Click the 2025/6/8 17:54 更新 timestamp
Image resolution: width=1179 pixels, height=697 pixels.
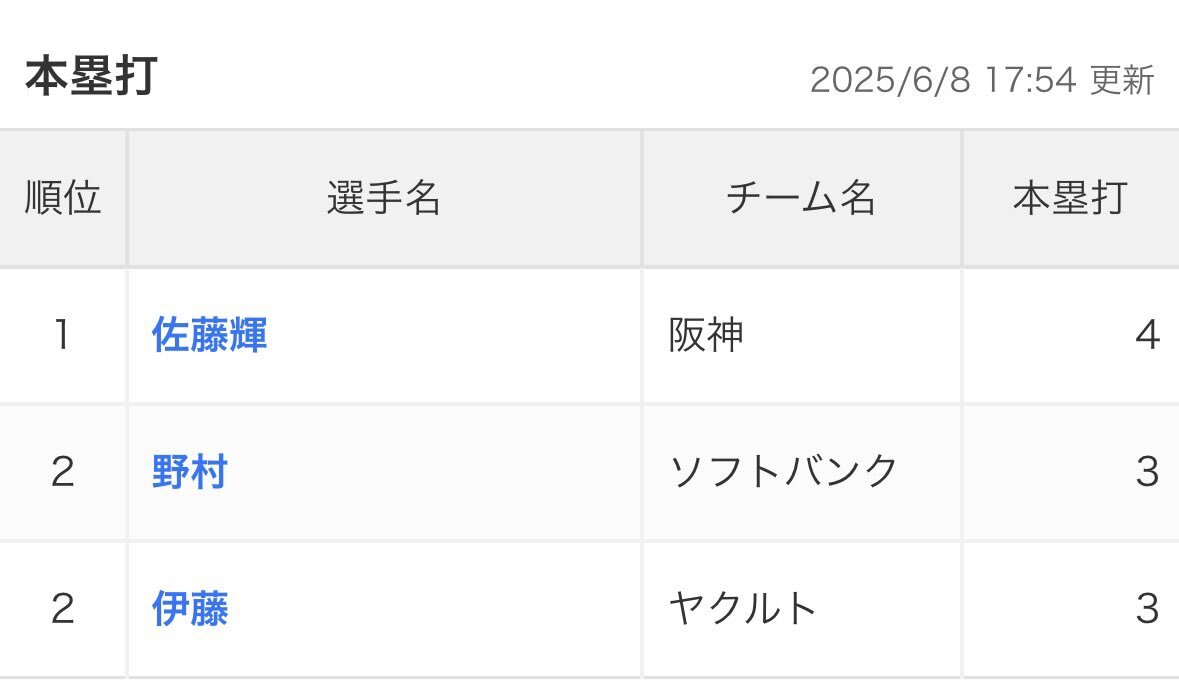[x=982, y=80]
